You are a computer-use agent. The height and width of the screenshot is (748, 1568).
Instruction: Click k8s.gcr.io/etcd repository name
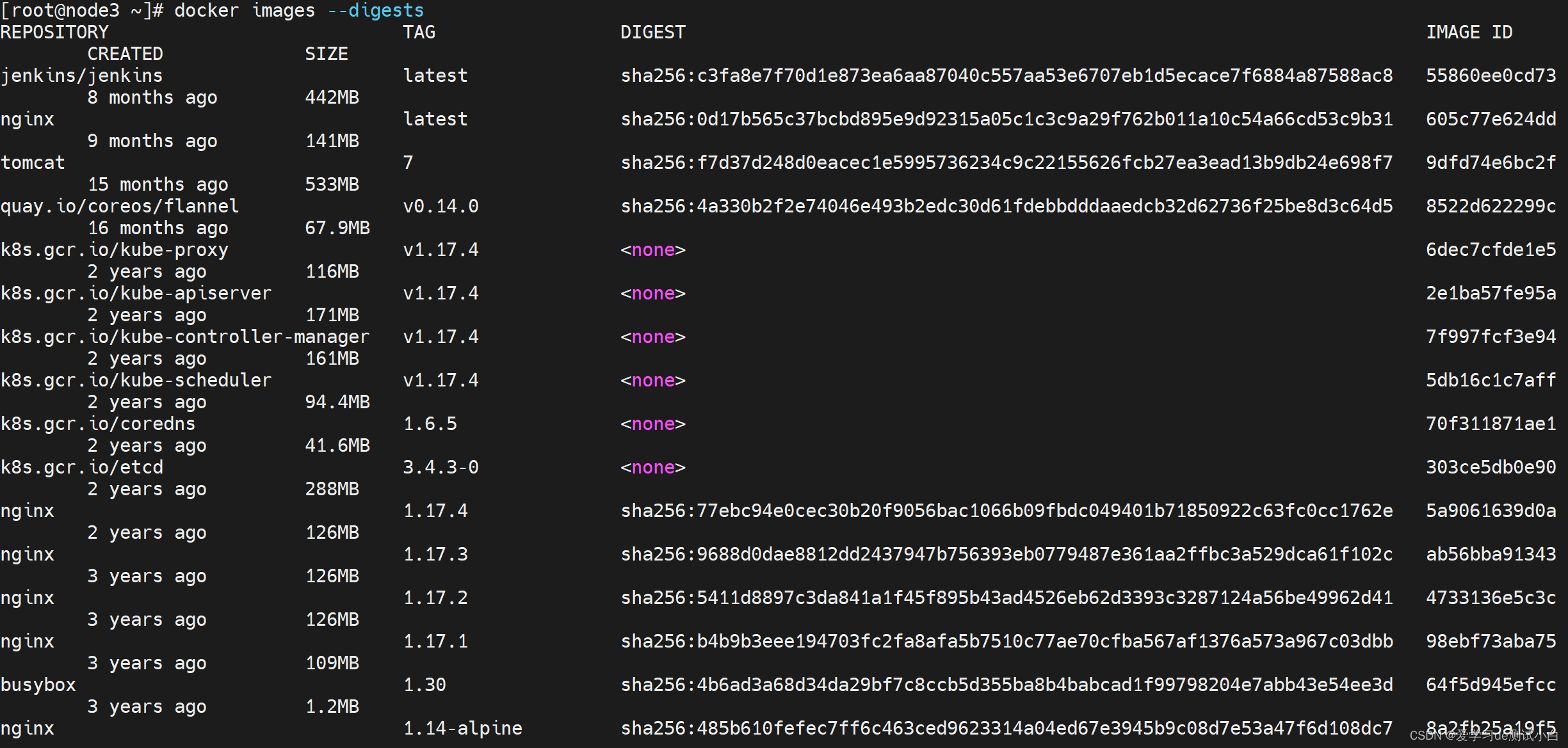click(82, 468)
